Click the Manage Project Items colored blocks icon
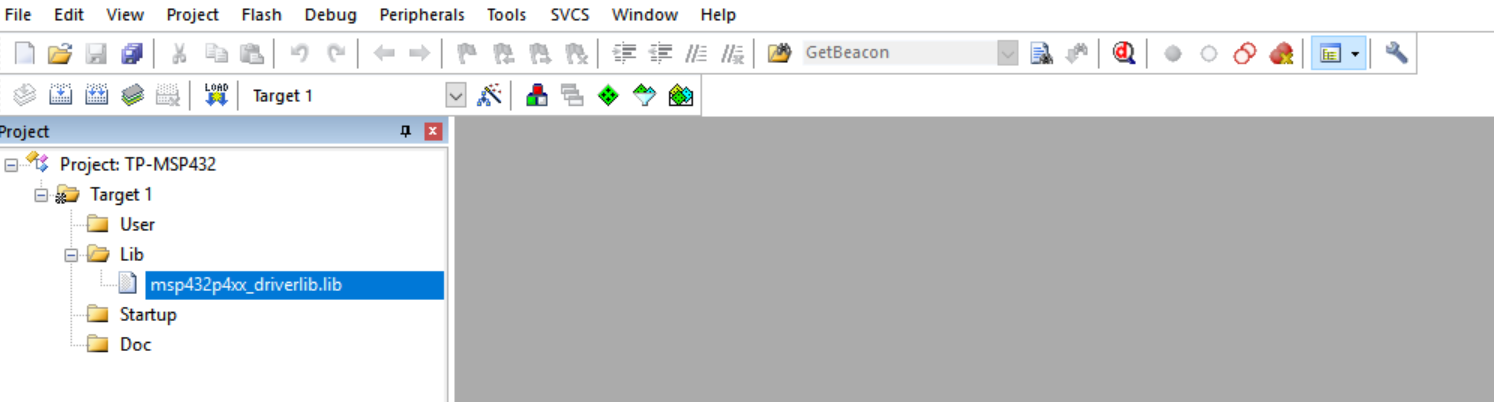The width and height of the screenshot is (1494, 402). (x=537, y=95)
